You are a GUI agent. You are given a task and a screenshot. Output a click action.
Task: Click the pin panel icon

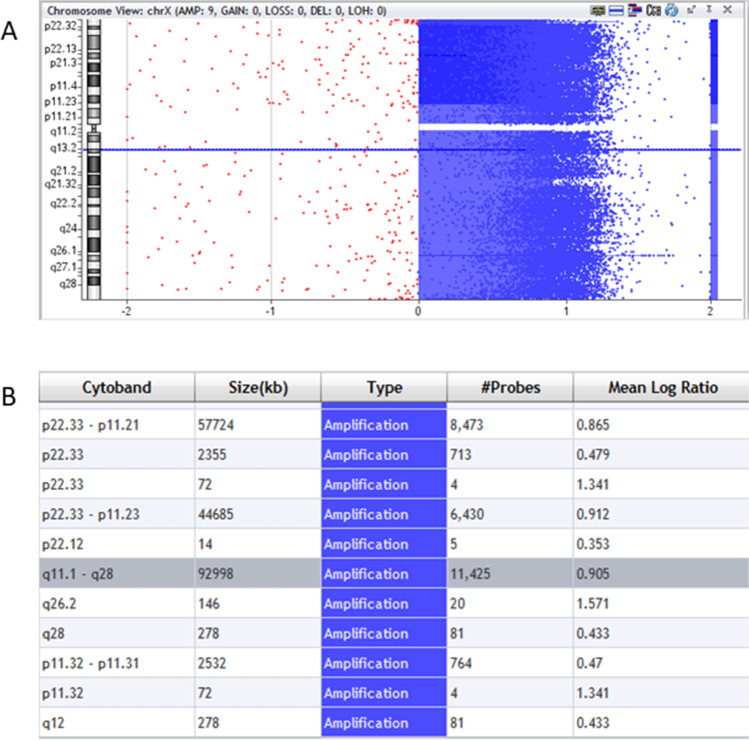pos(709,10)
